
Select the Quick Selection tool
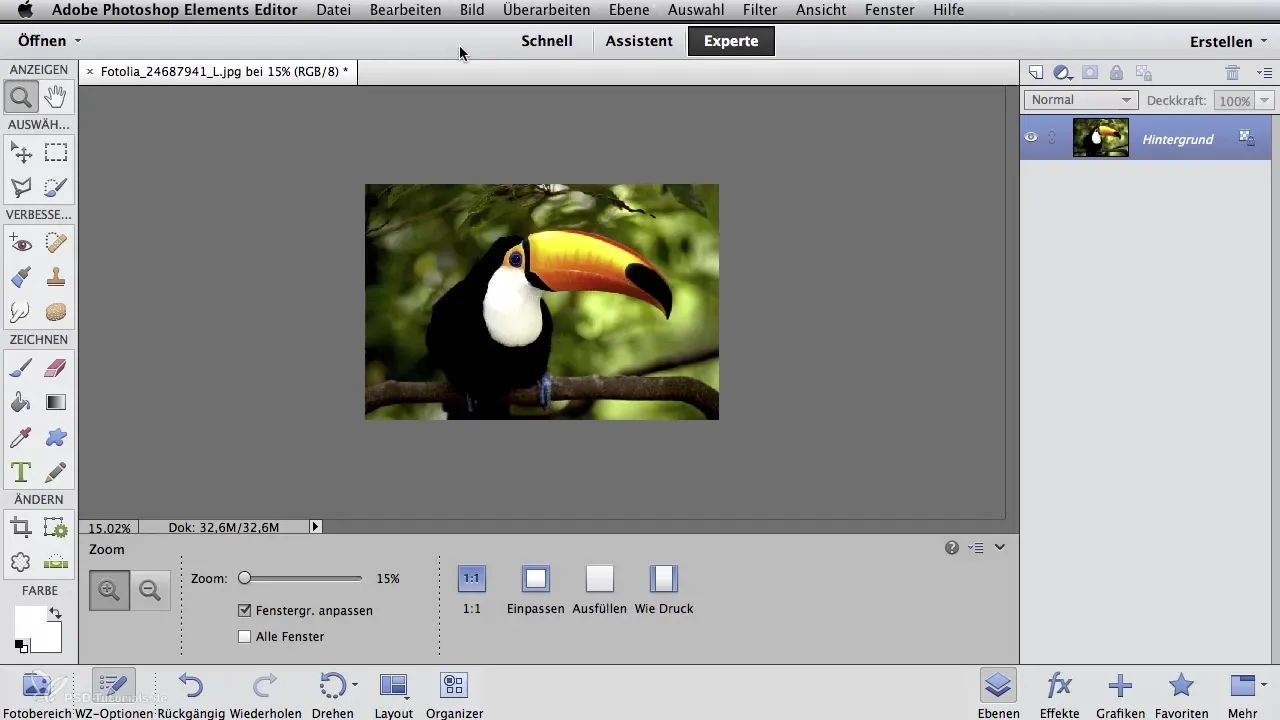[x=56, y=187]
